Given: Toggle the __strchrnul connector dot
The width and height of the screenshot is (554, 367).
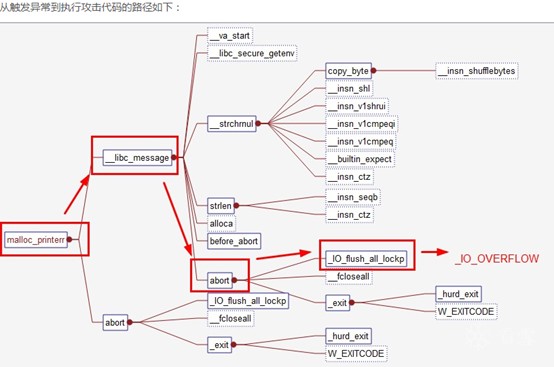Looking at the screenshot, I should [x=258, y=123].
